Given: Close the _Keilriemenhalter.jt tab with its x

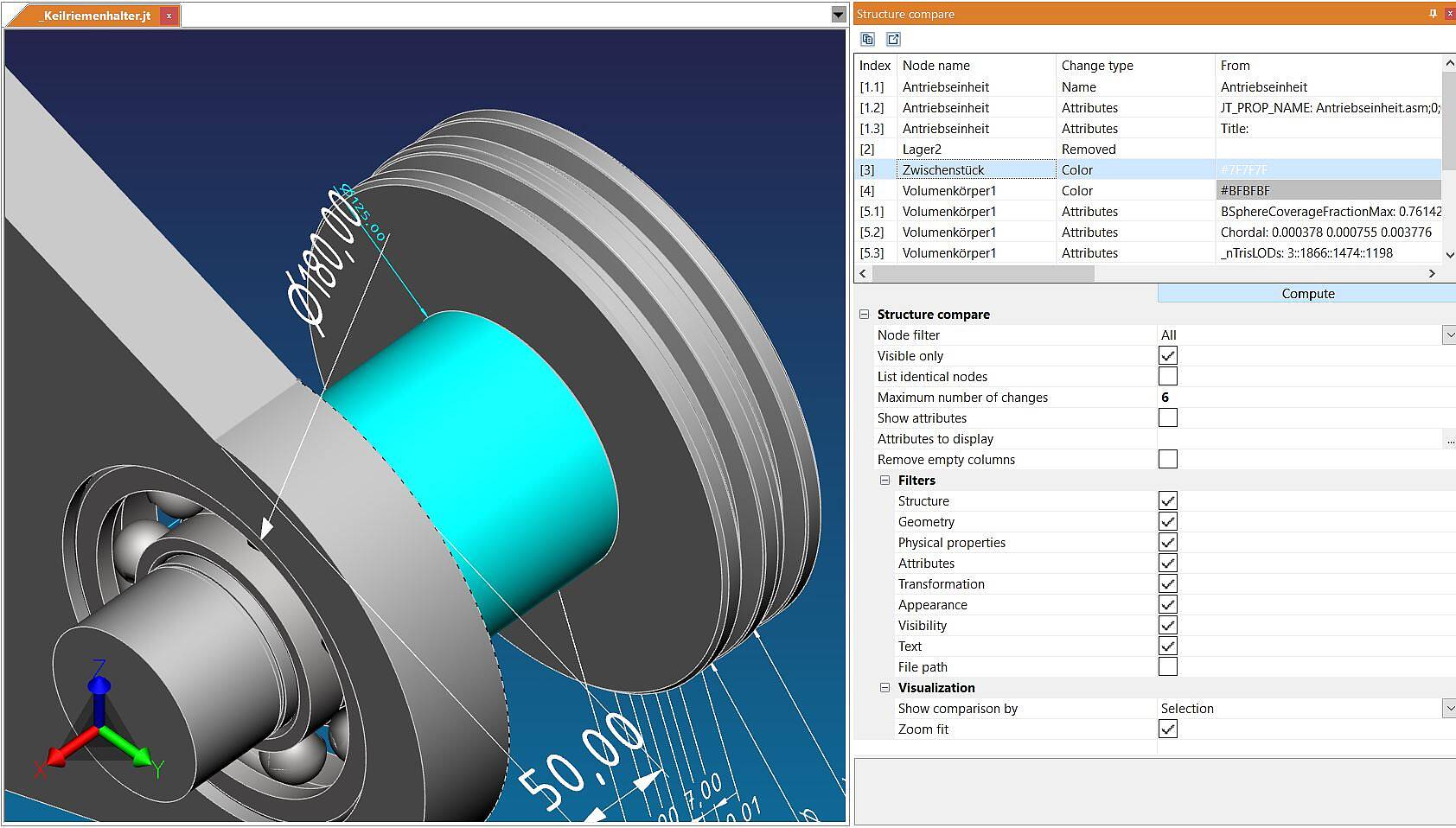Looking at the screenshot, I should tap(169, 16).
